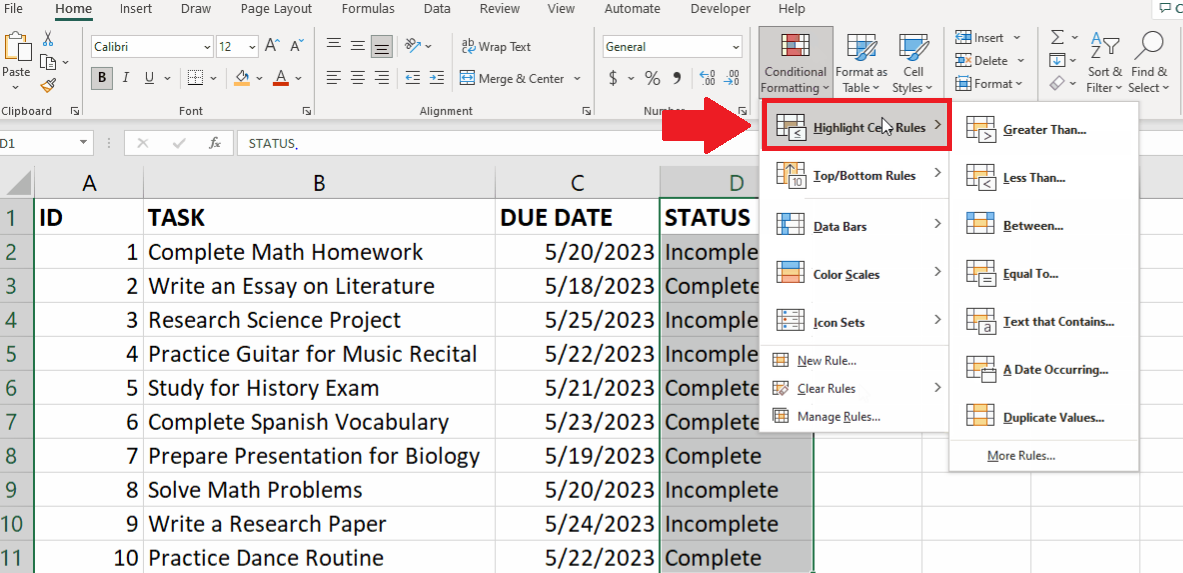
Task: Switch to the Page Layout tab
Action: tap(276, 9)
